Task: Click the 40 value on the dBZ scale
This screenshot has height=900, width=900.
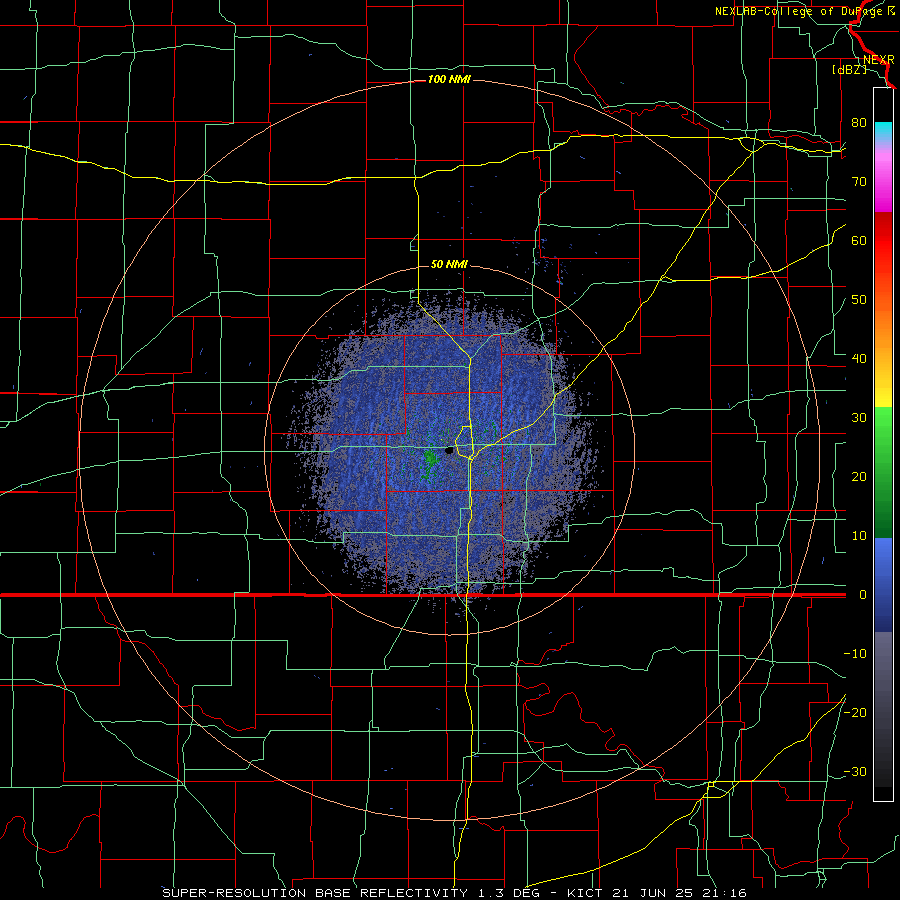Action: click(859, 359)
